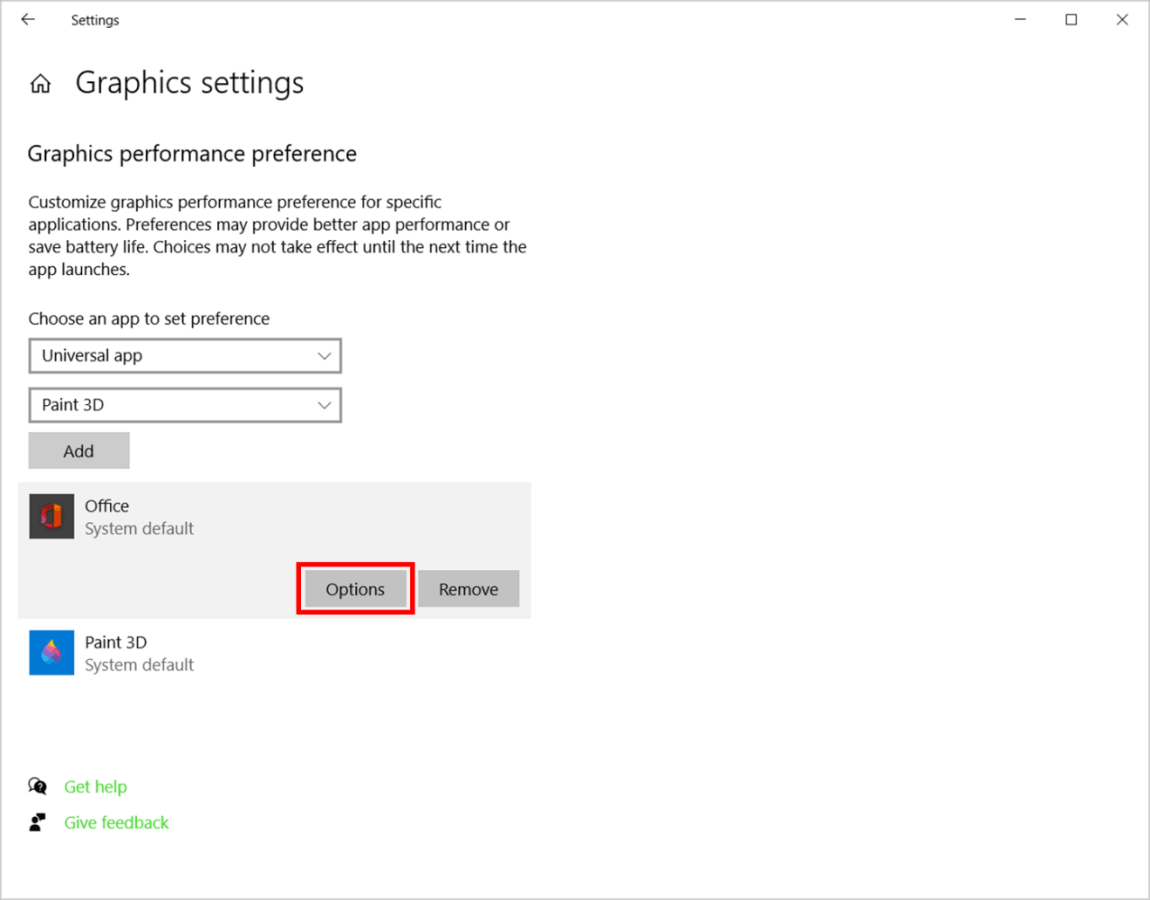Click the Add button
This screenshot has width=1150, height=900.
click(78, 450)
